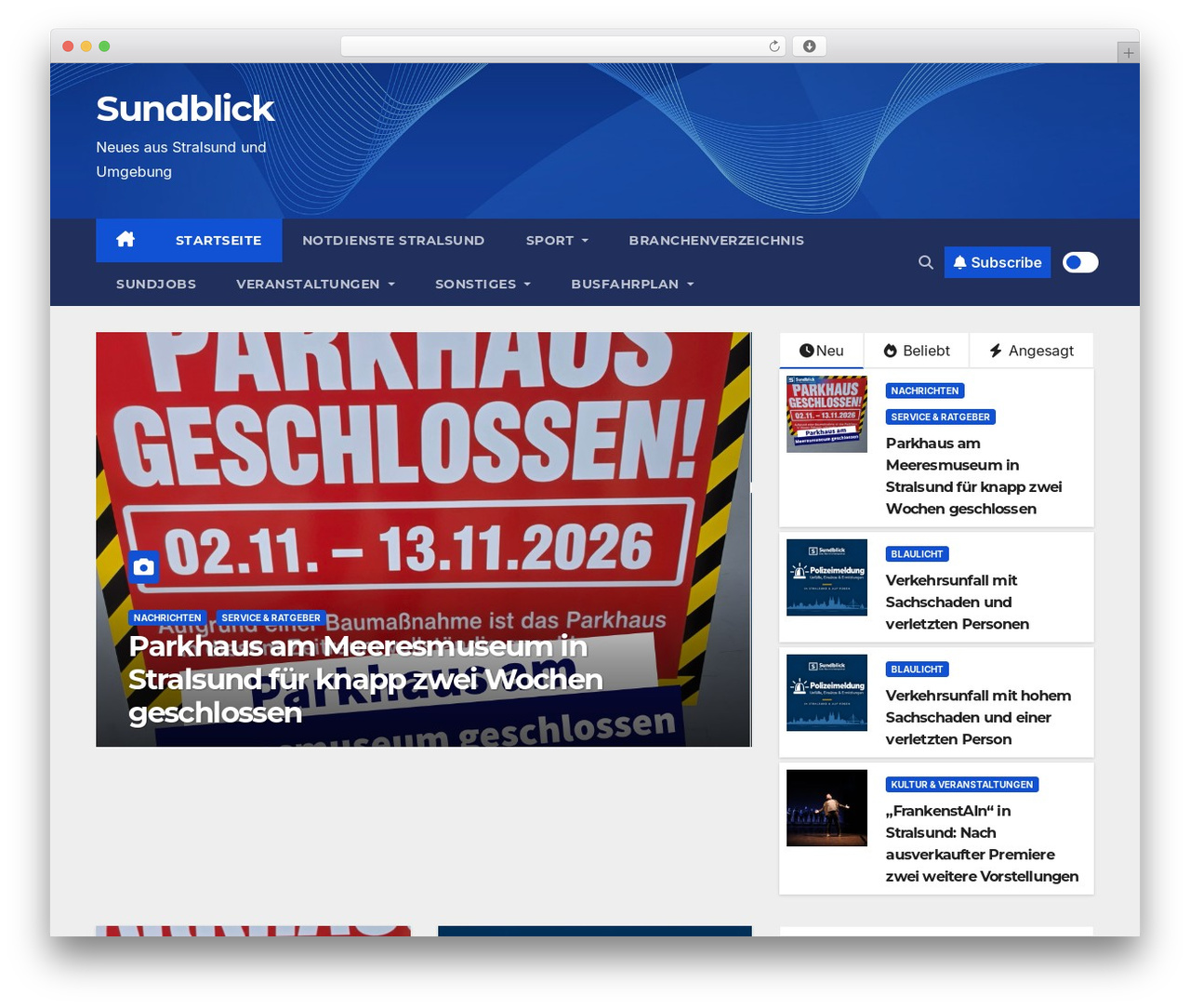Switch to the Neu tab
1190x1008 pixels.
click(x=822, y=351)
